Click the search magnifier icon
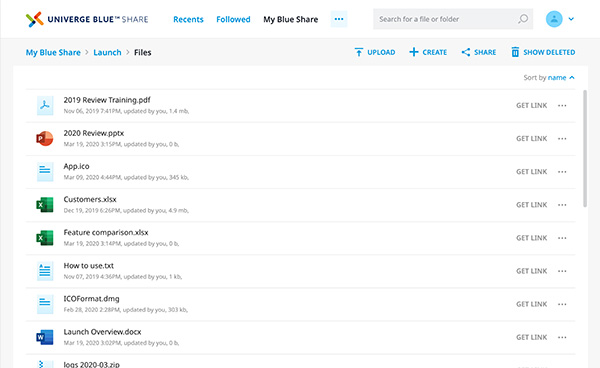 click(523, 19)
